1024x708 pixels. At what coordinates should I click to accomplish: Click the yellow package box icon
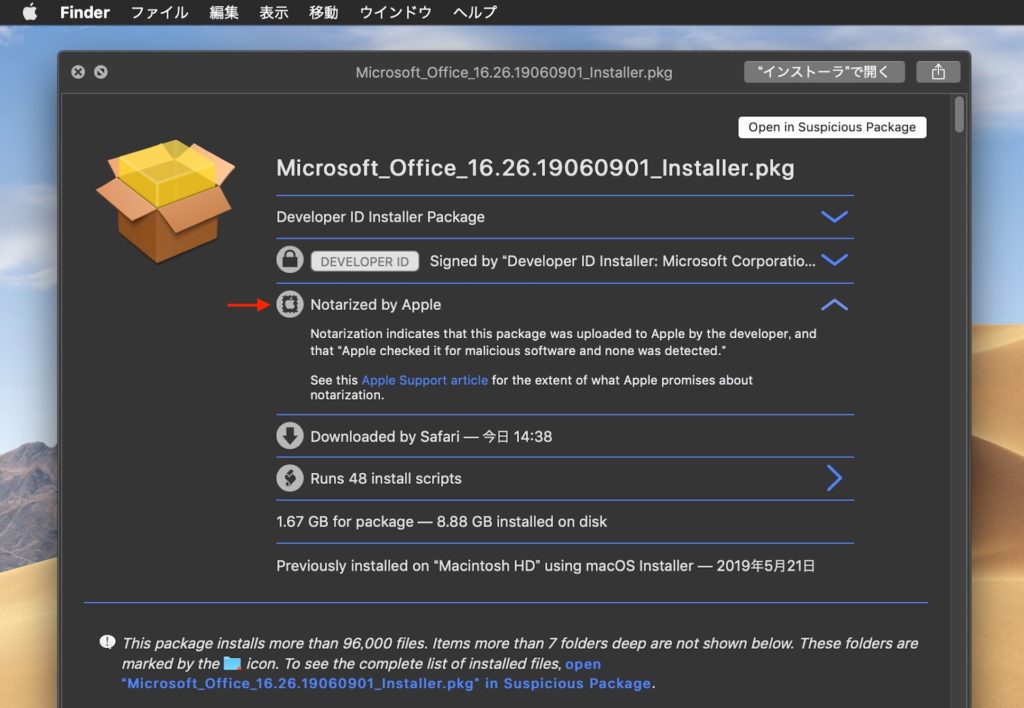click(x=165, y=201)
